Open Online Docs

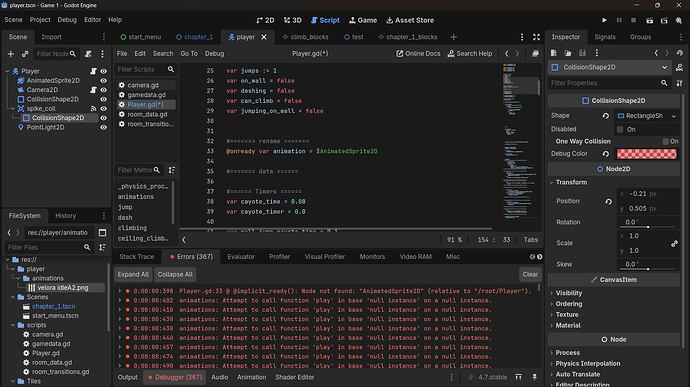point(418,54)
